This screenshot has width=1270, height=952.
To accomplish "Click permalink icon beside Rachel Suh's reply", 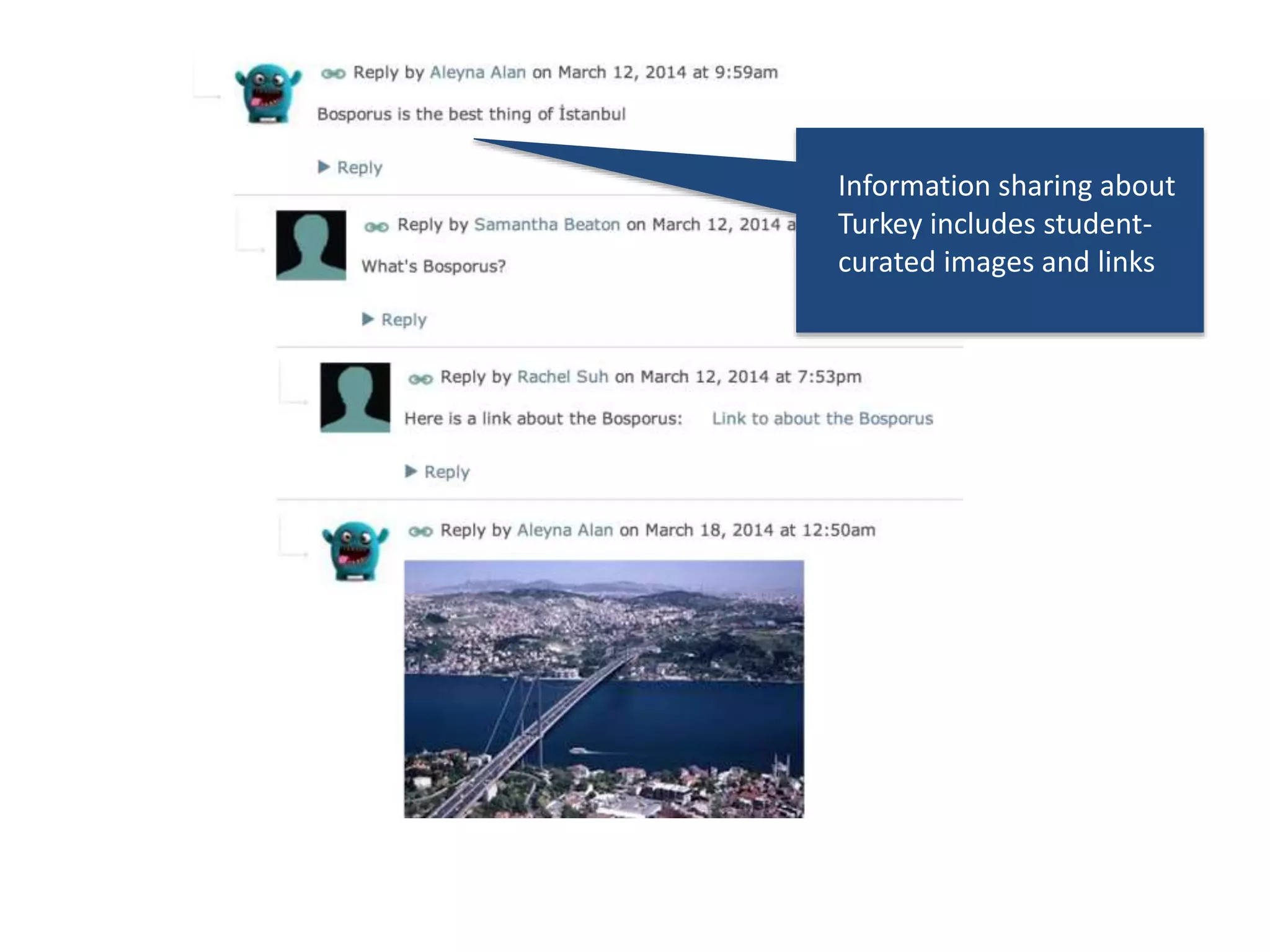I will (x=420, y=379).
